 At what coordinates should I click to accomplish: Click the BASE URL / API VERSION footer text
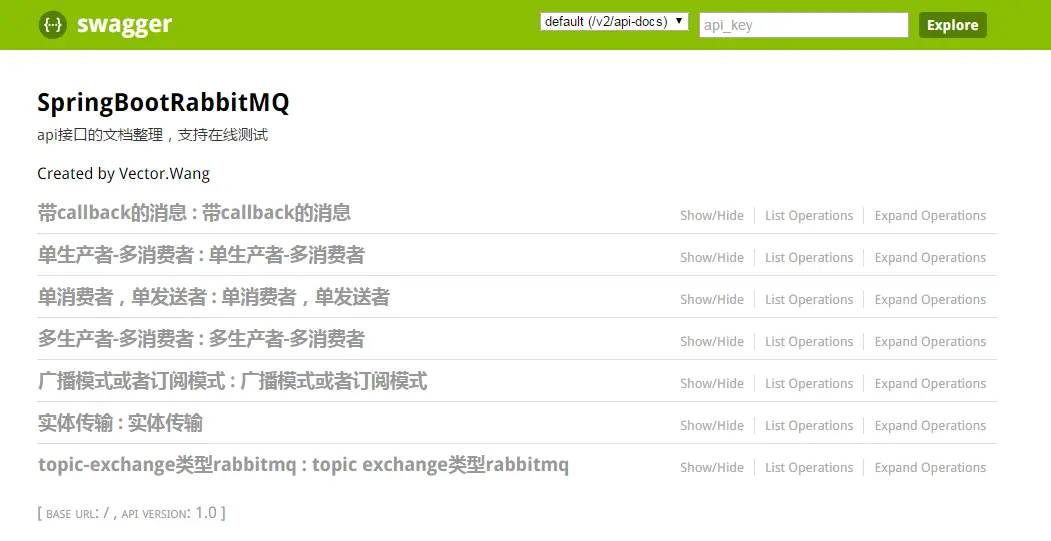131,513
